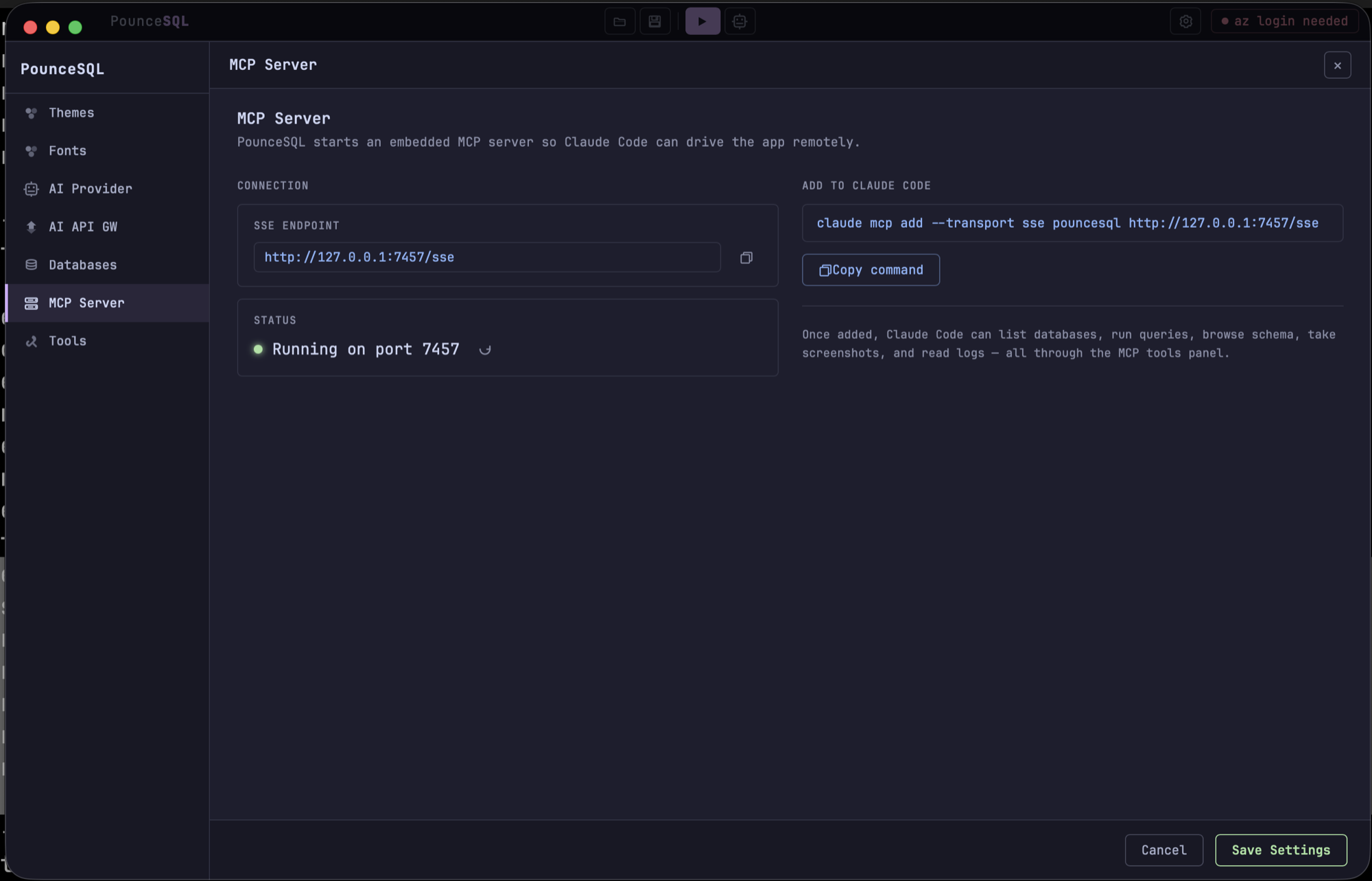This screenshot has width=1372, height=881.
Task: Open settings via the gear icon
Action: click(1185, 21)
